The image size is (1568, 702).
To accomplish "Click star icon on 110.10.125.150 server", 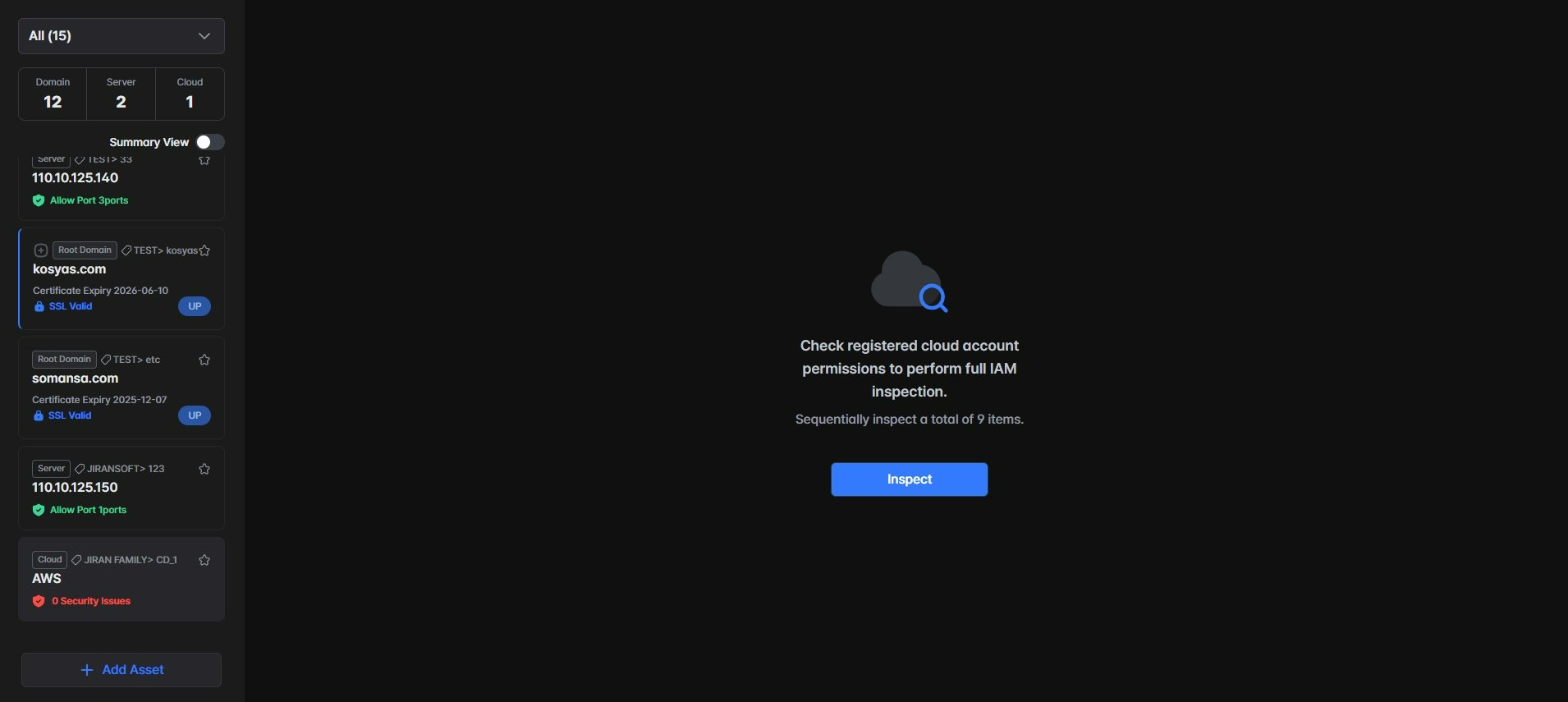I will click(204, 469).
